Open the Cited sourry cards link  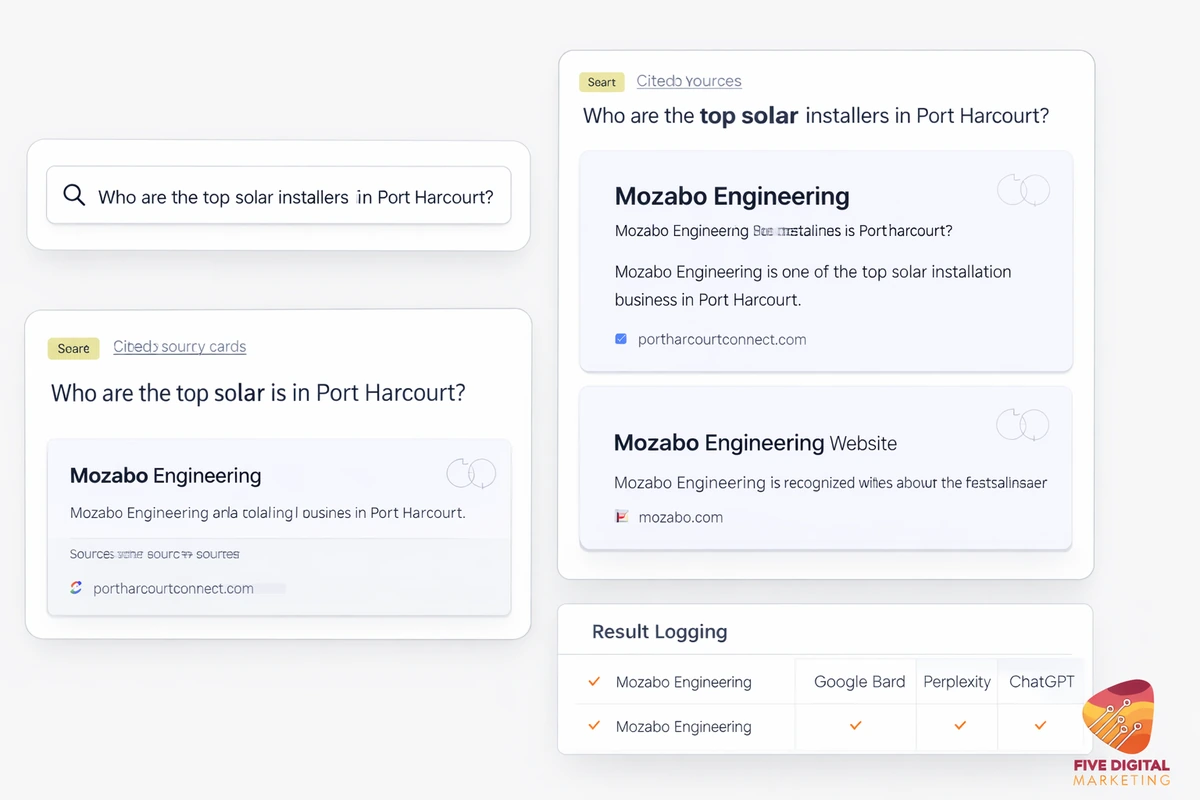179,346
